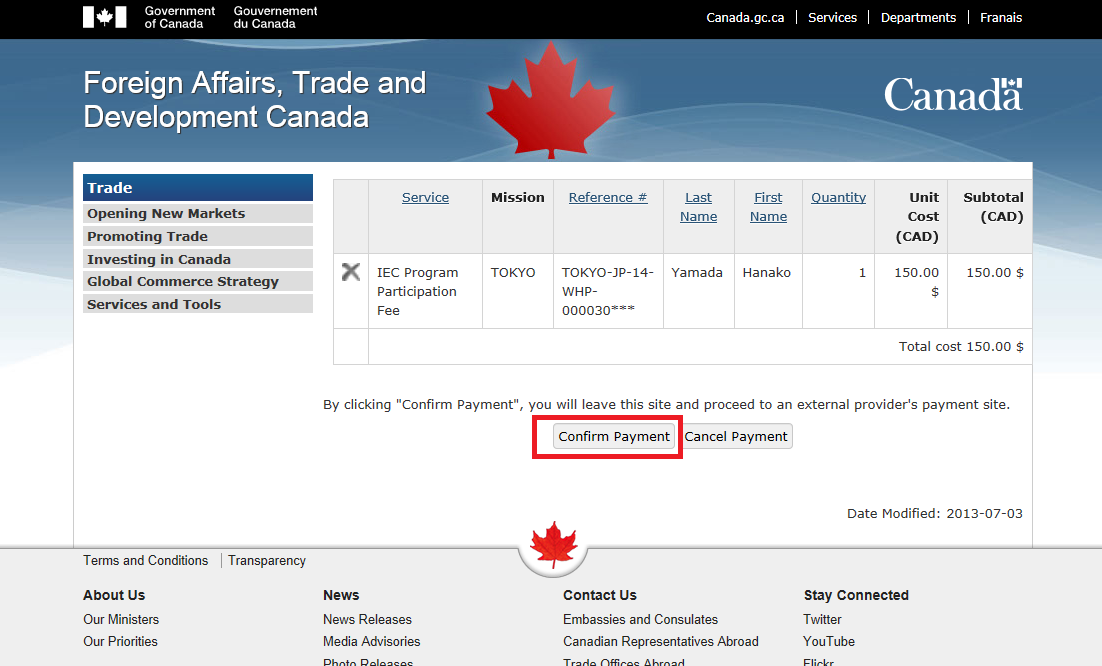The width and height of the screenshot is (1102, 666).
Task: Open Our Priorities link
Action: (x=120, y=641)
